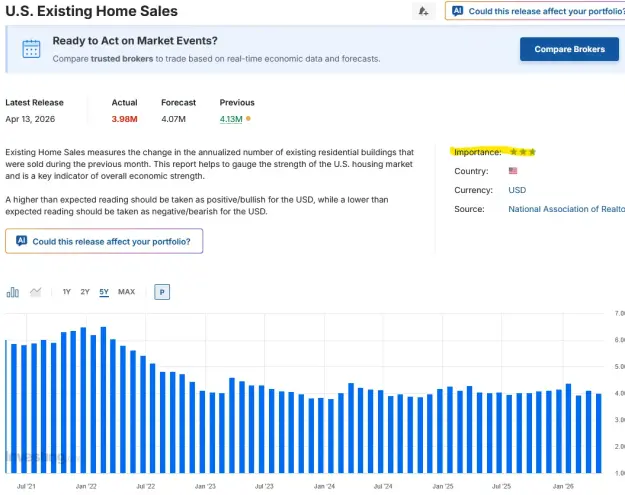Click the 'Latest Release' label
Image resolution: width=625 pixels, height=495 pixels.
[x=34, y=102]
